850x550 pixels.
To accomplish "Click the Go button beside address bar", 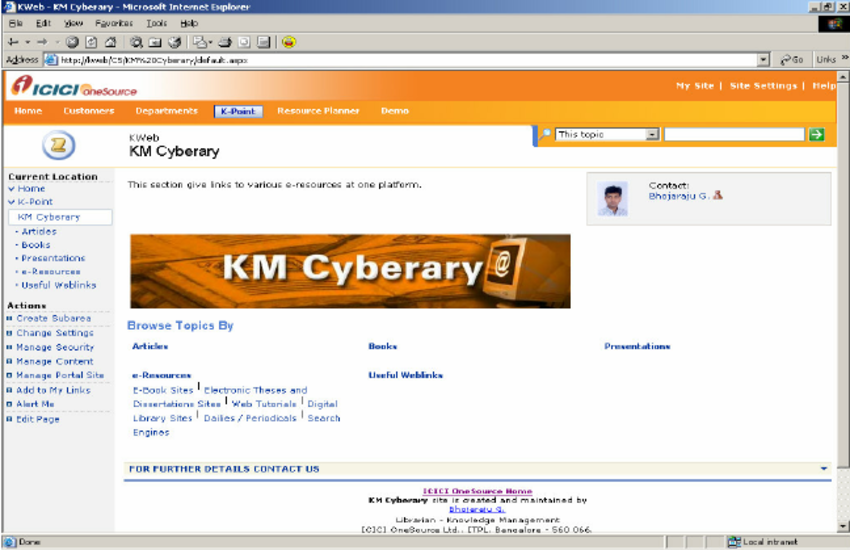I will tap(792, 60).
